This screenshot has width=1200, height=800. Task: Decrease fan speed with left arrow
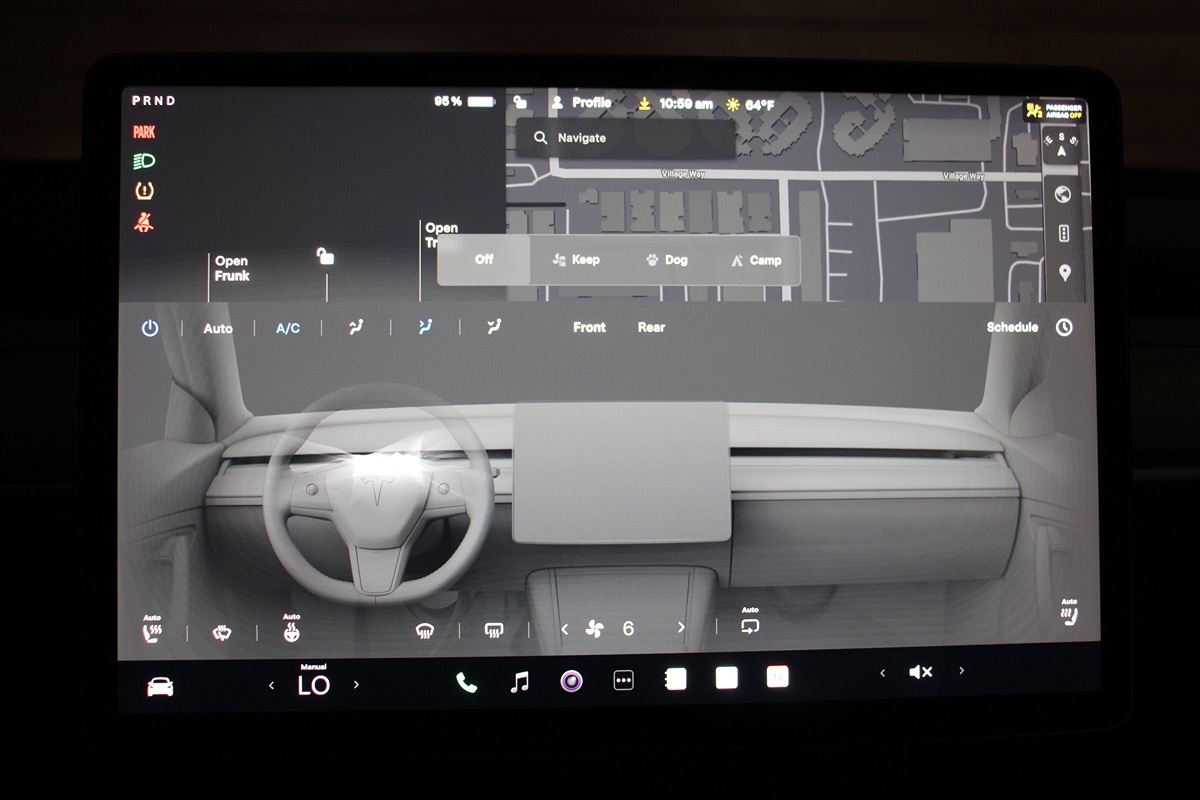(564, 629)
